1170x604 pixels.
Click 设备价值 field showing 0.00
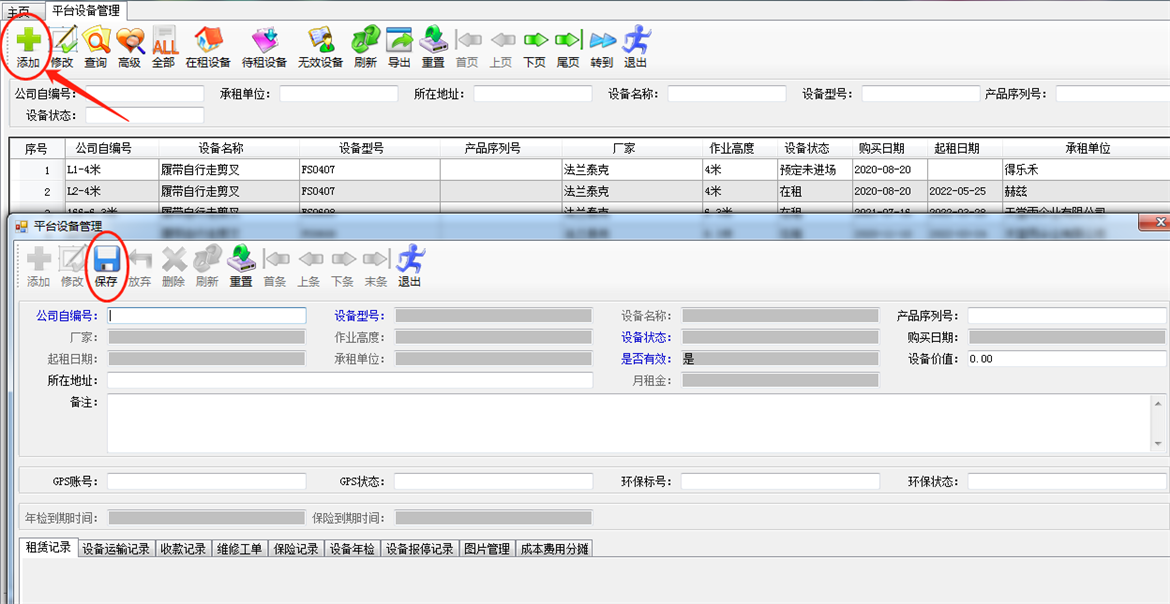pos(1066,358)
